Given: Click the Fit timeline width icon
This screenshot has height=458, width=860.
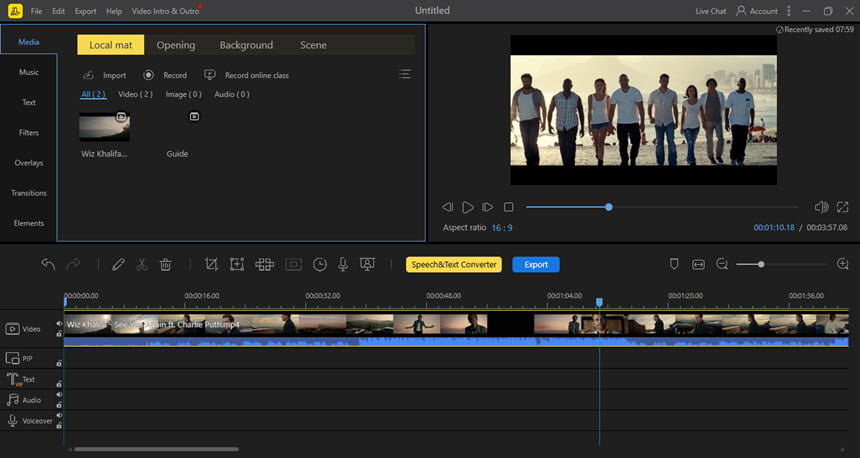Looking at the screenshot, I should [698, 264].
